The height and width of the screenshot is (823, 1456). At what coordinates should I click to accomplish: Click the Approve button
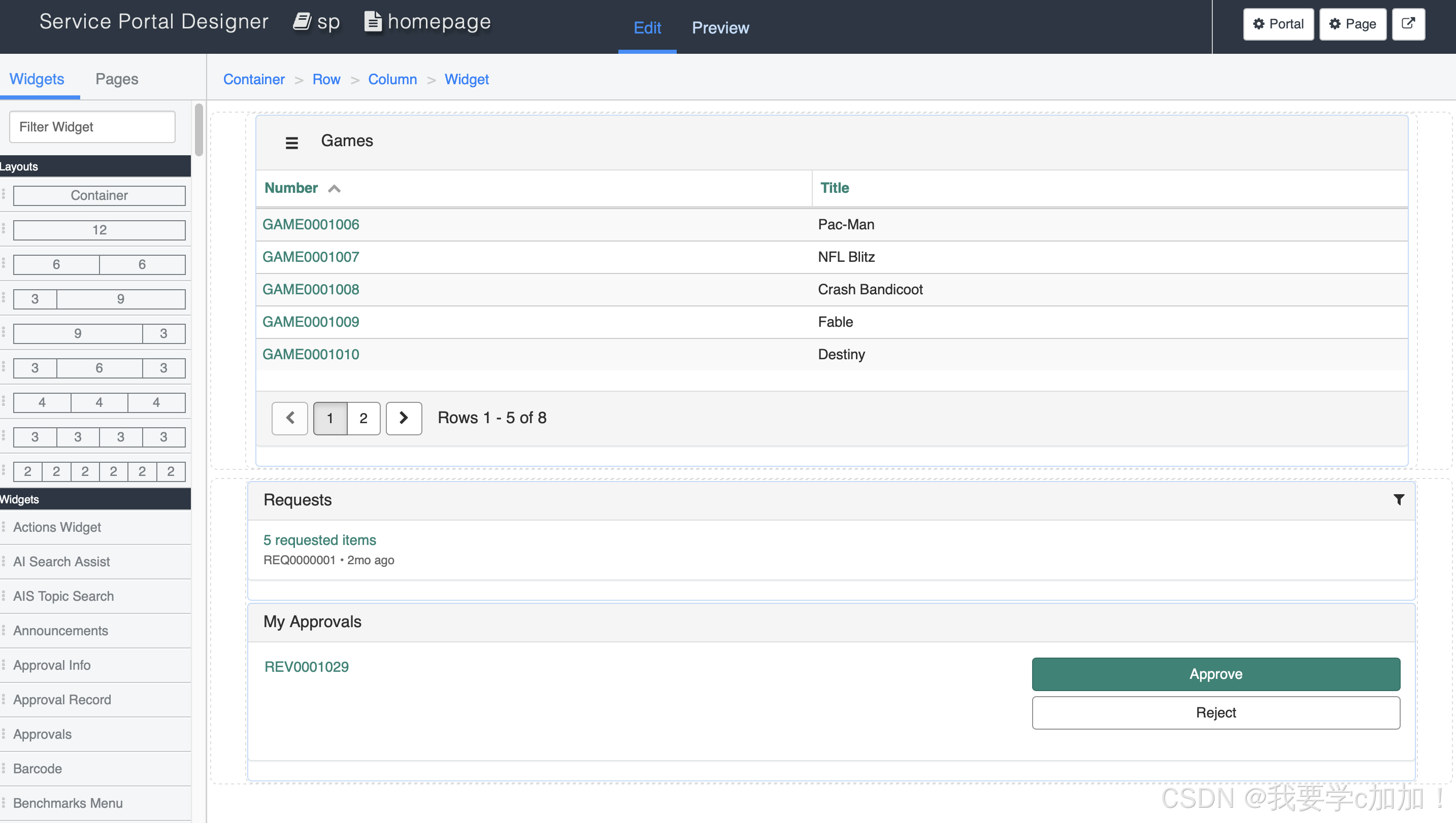point(1215,674)
